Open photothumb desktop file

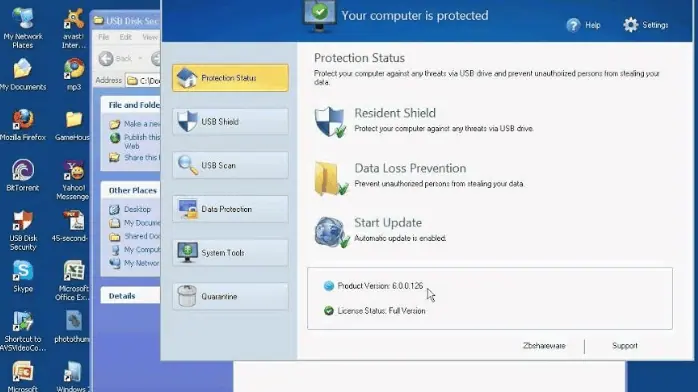[x=73, y=327]
